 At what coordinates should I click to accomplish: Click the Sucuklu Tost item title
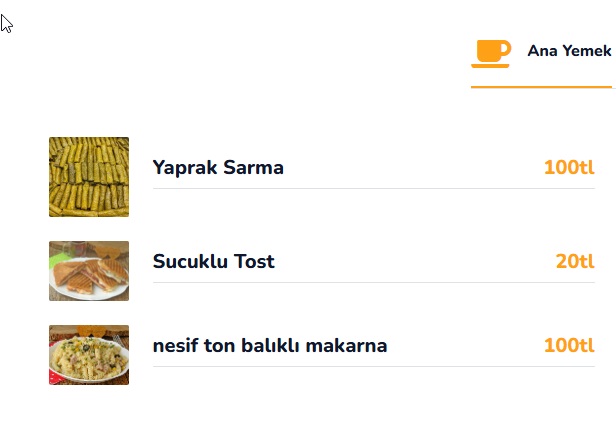click(x=213, y=262)
